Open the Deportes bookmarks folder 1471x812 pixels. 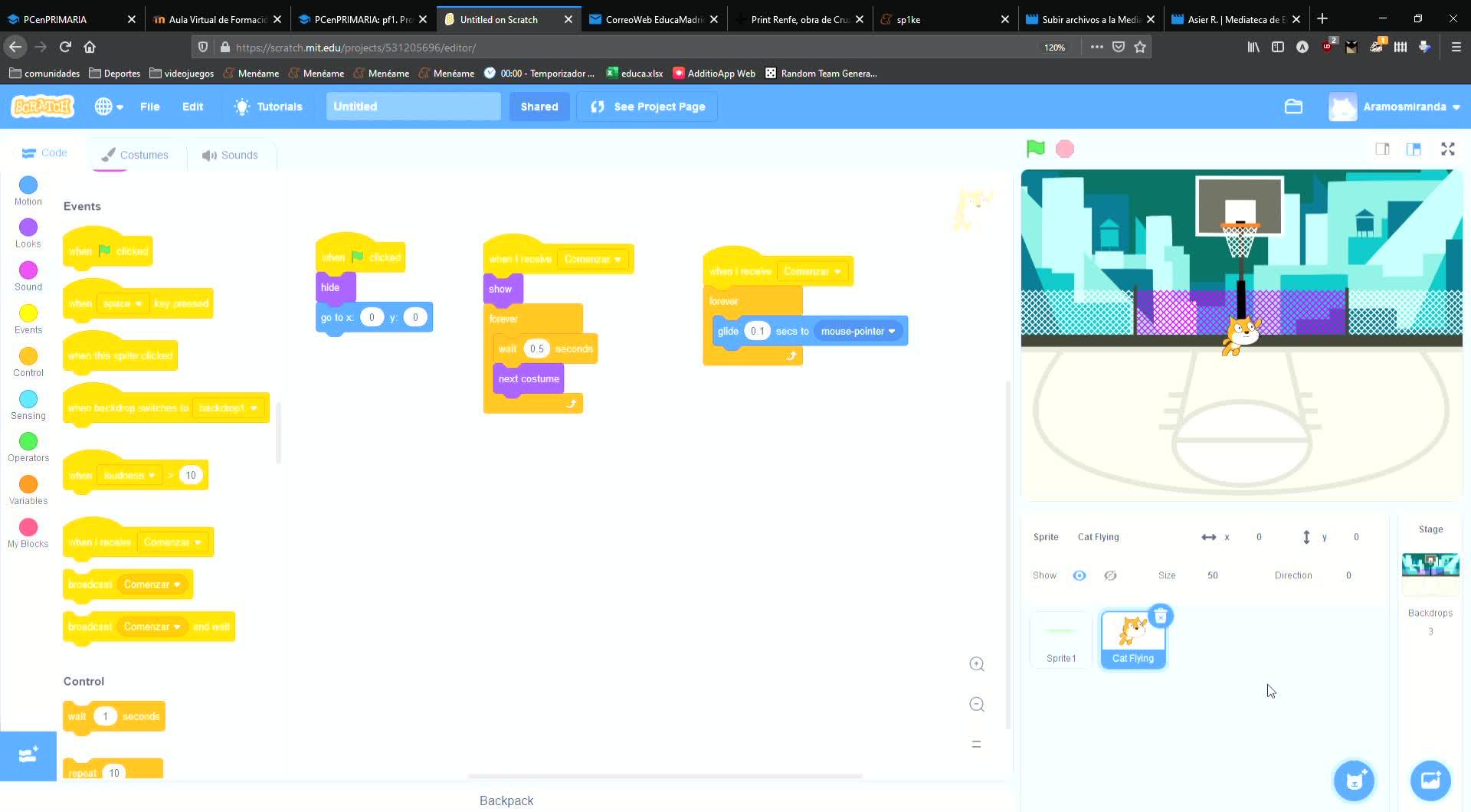click(x=115, y=74)
